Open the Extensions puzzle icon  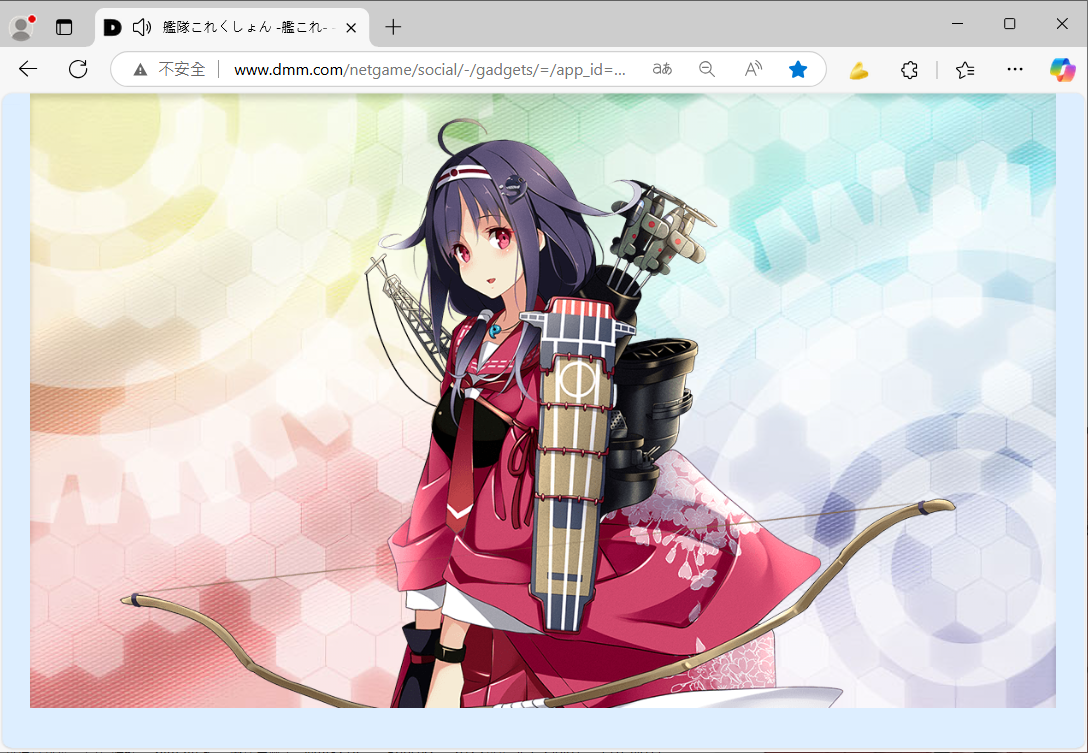coord(909,69)
